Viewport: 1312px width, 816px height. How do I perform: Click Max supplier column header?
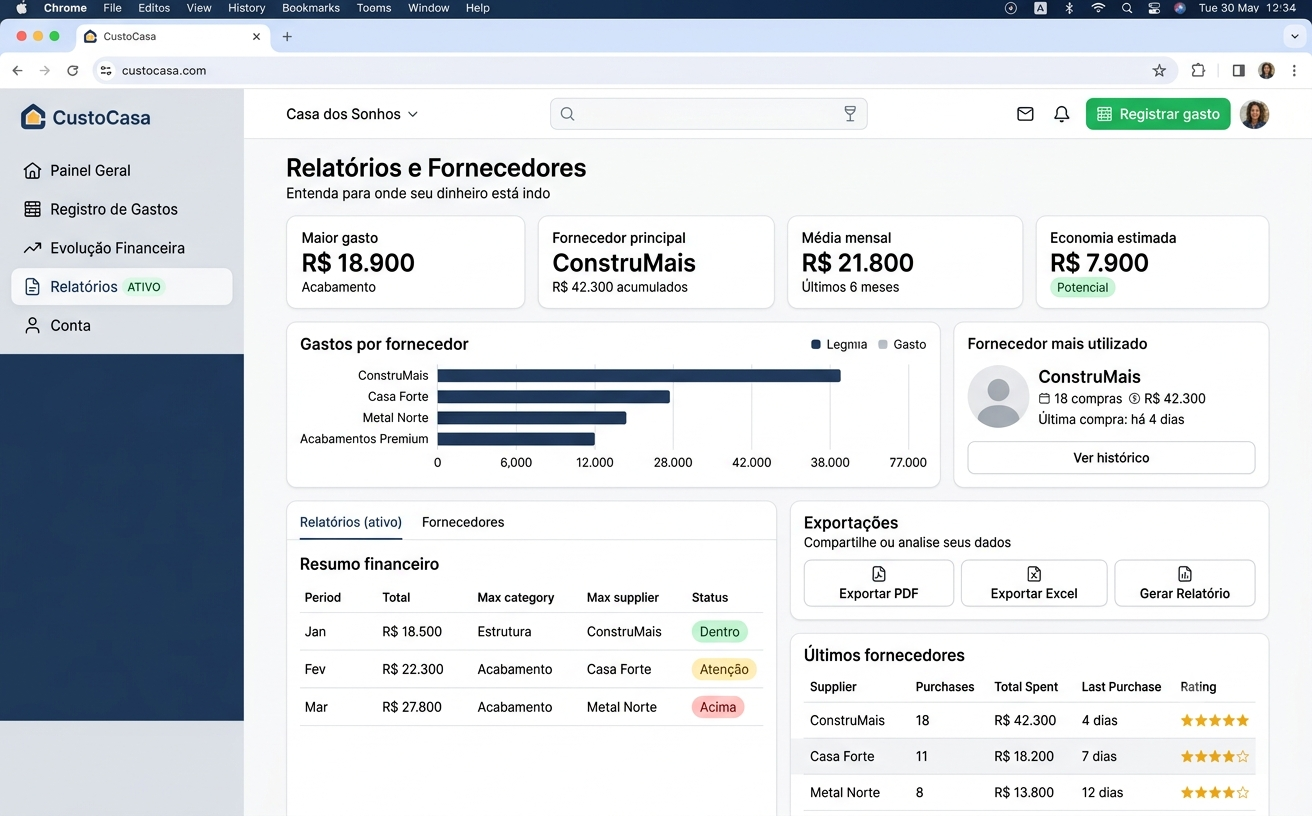pyautogui.click(x=623, y=597)
